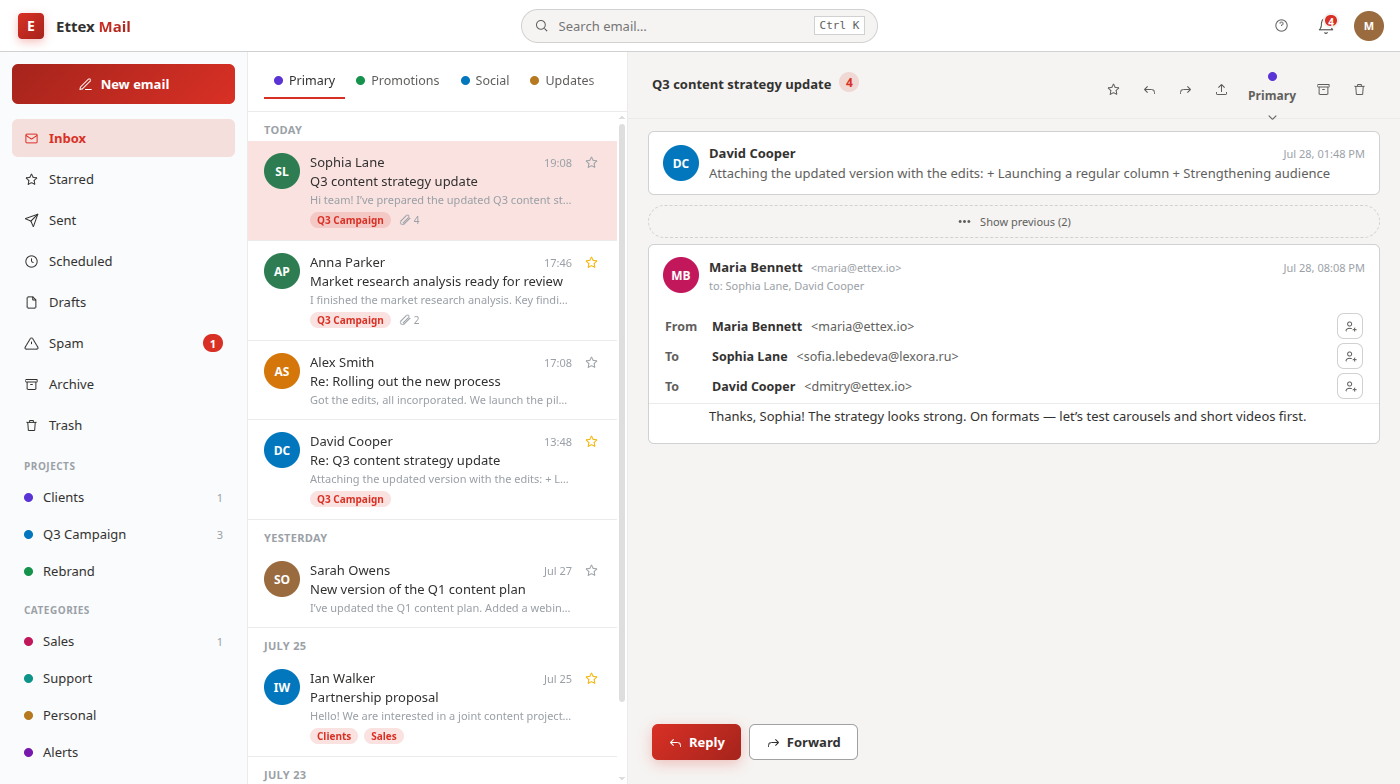Switch to the Social tab
Viewport: 1400px width, 784px height.
(485, 81)
